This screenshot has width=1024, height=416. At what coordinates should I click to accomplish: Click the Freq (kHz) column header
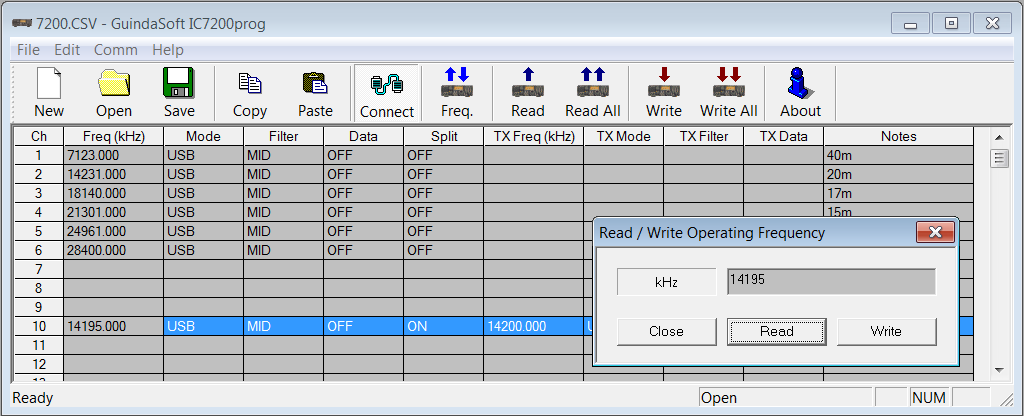(x=114, y=136)
